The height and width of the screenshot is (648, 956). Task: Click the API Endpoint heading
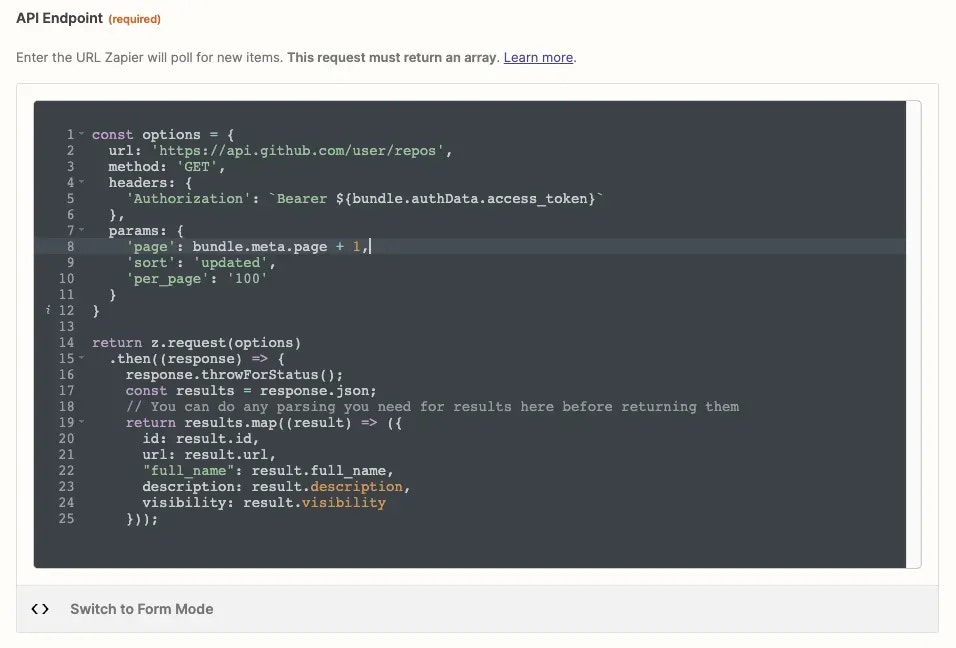(59, 18)
